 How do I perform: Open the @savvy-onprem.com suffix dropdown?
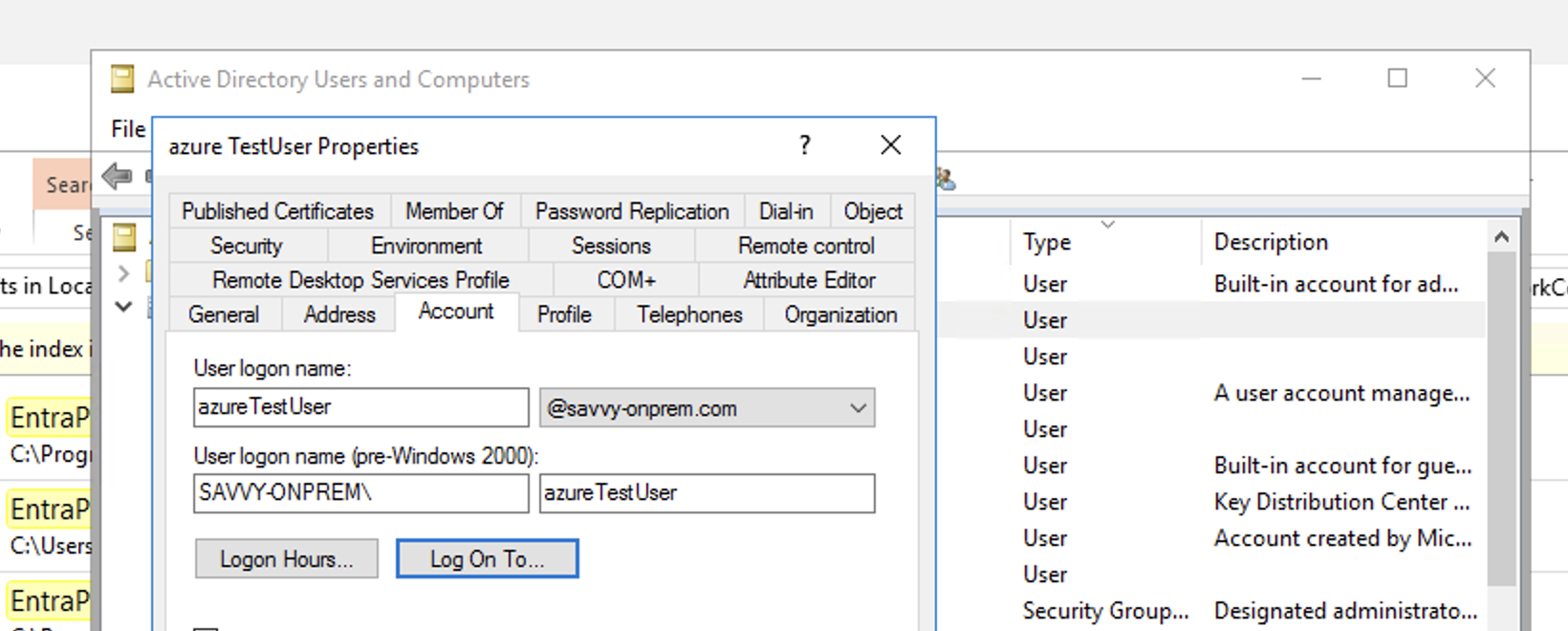click(858, 408)
